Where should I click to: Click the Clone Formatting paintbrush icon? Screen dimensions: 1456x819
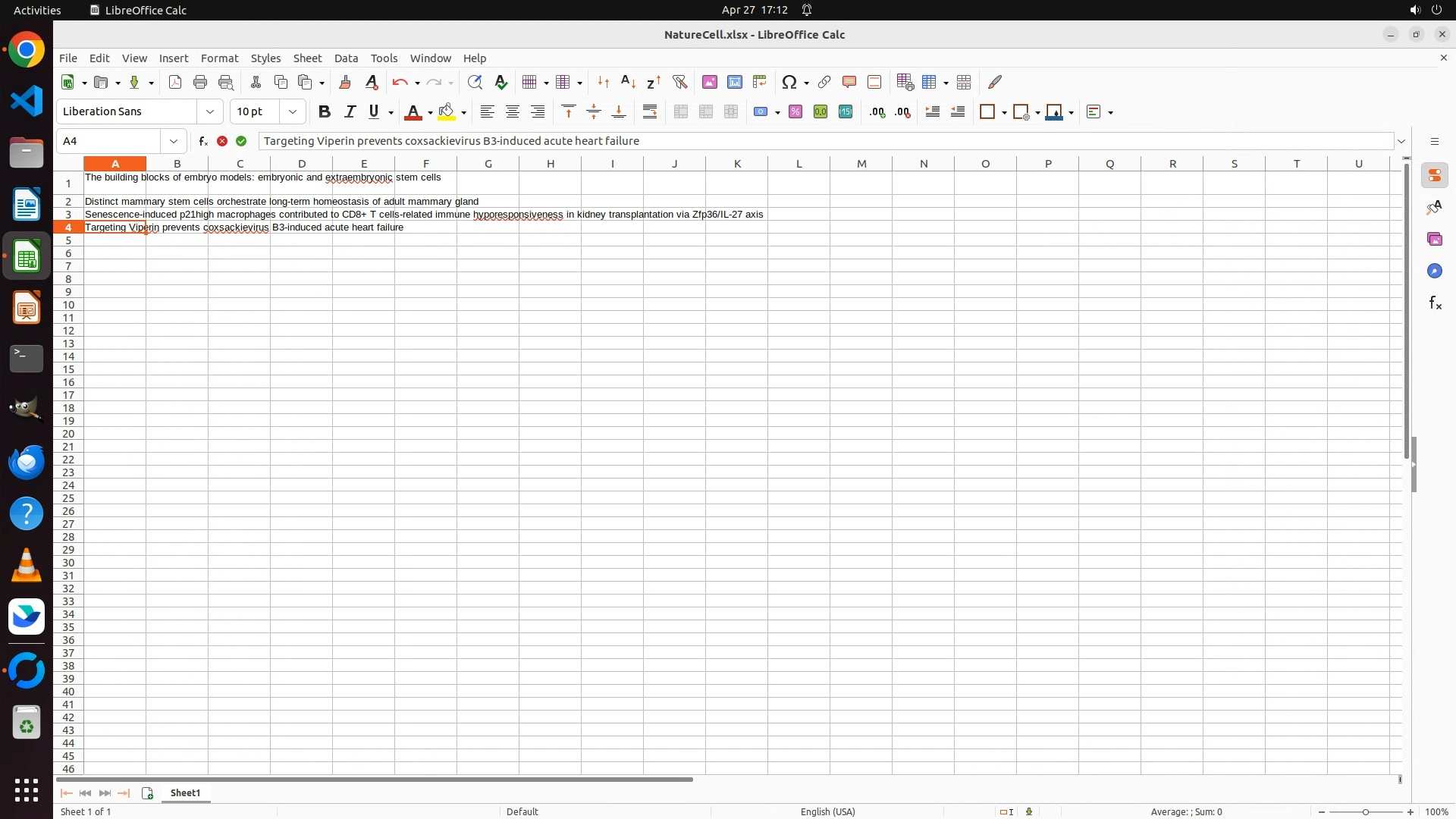[x=345, y=82]
